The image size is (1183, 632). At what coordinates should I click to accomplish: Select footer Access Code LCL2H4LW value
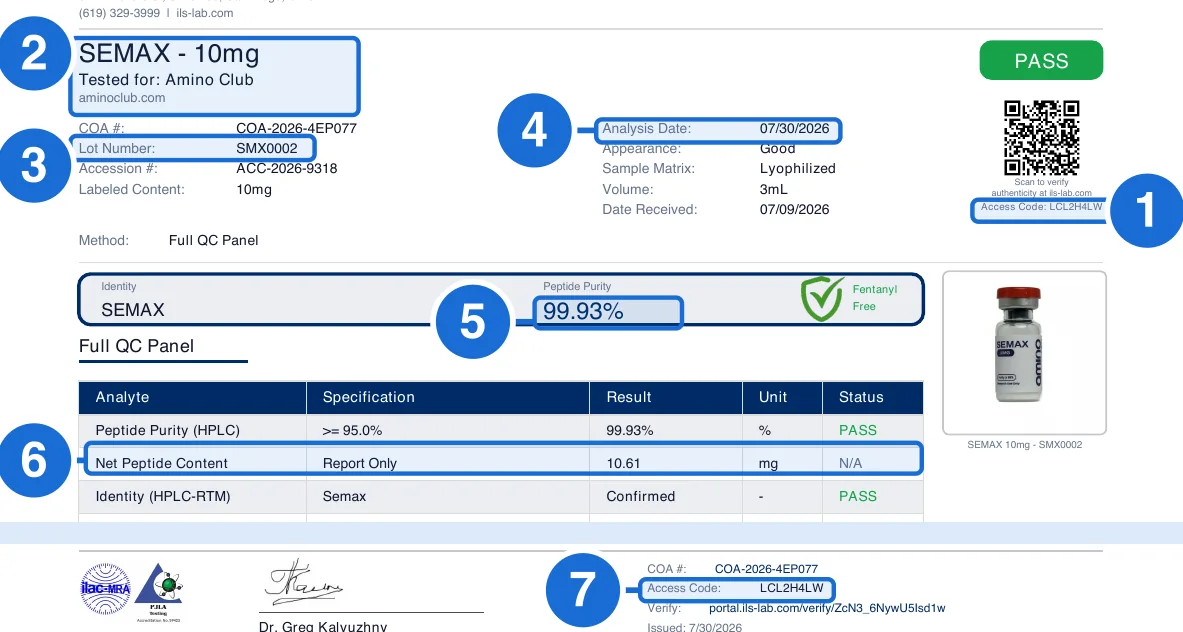coord(791,588)
